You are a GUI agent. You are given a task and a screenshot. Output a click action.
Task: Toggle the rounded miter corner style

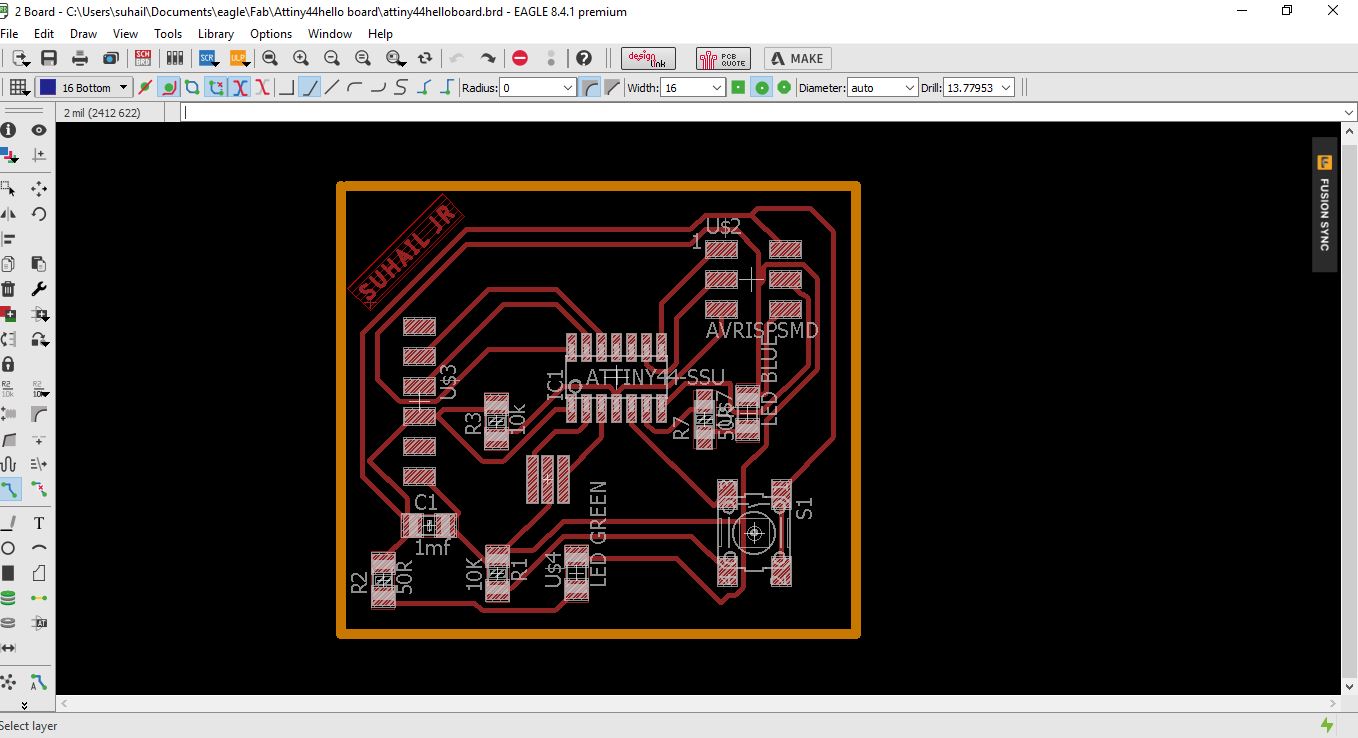[590, 88]
